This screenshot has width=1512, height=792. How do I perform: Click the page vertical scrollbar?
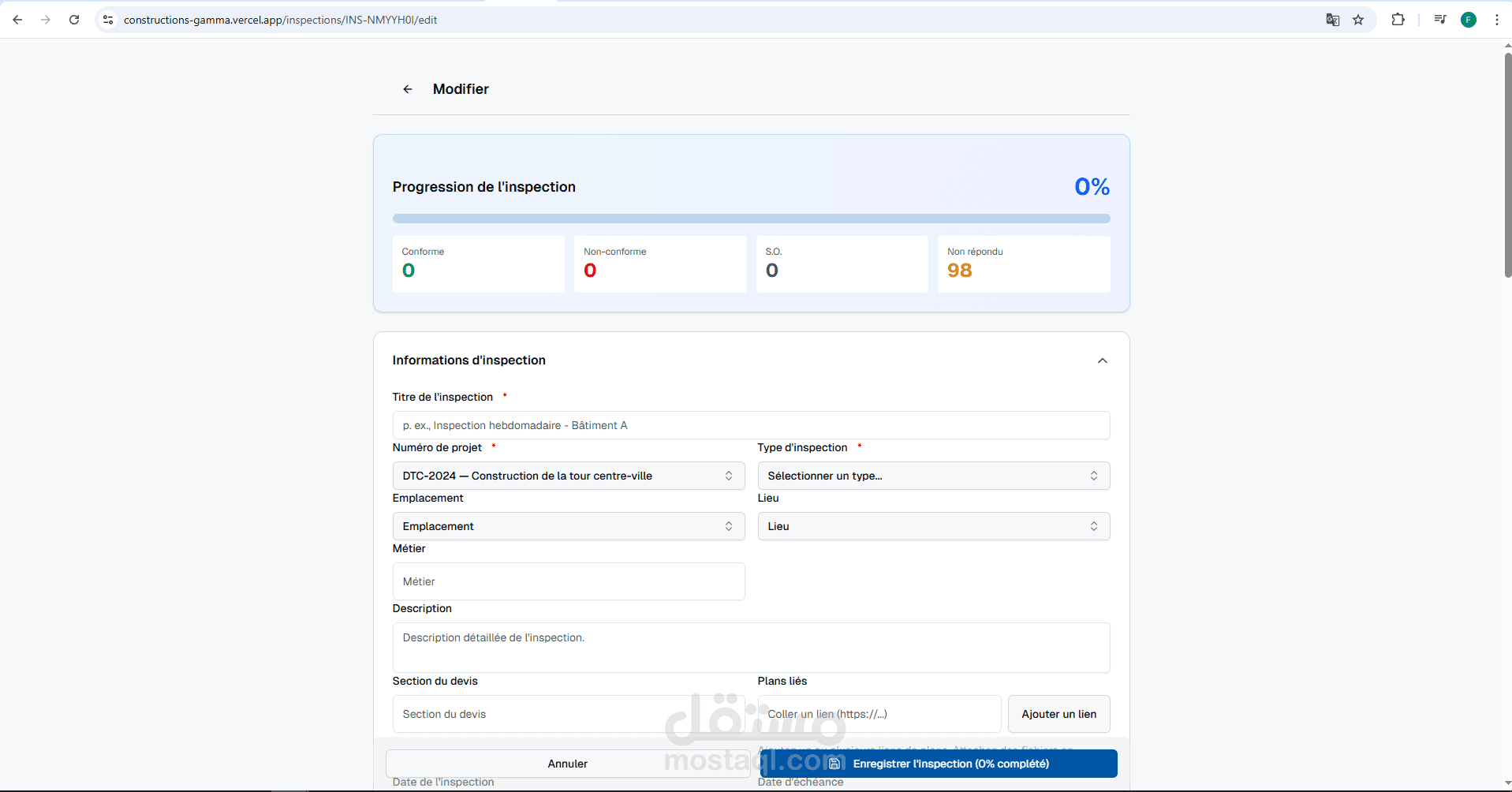(x=1508, y=166)
